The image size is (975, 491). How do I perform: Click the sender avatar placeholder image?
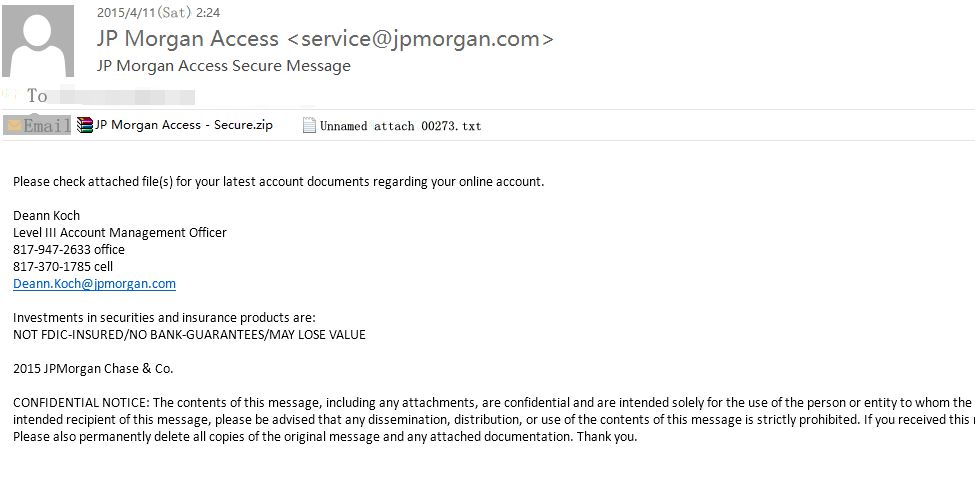click(38, 41)
